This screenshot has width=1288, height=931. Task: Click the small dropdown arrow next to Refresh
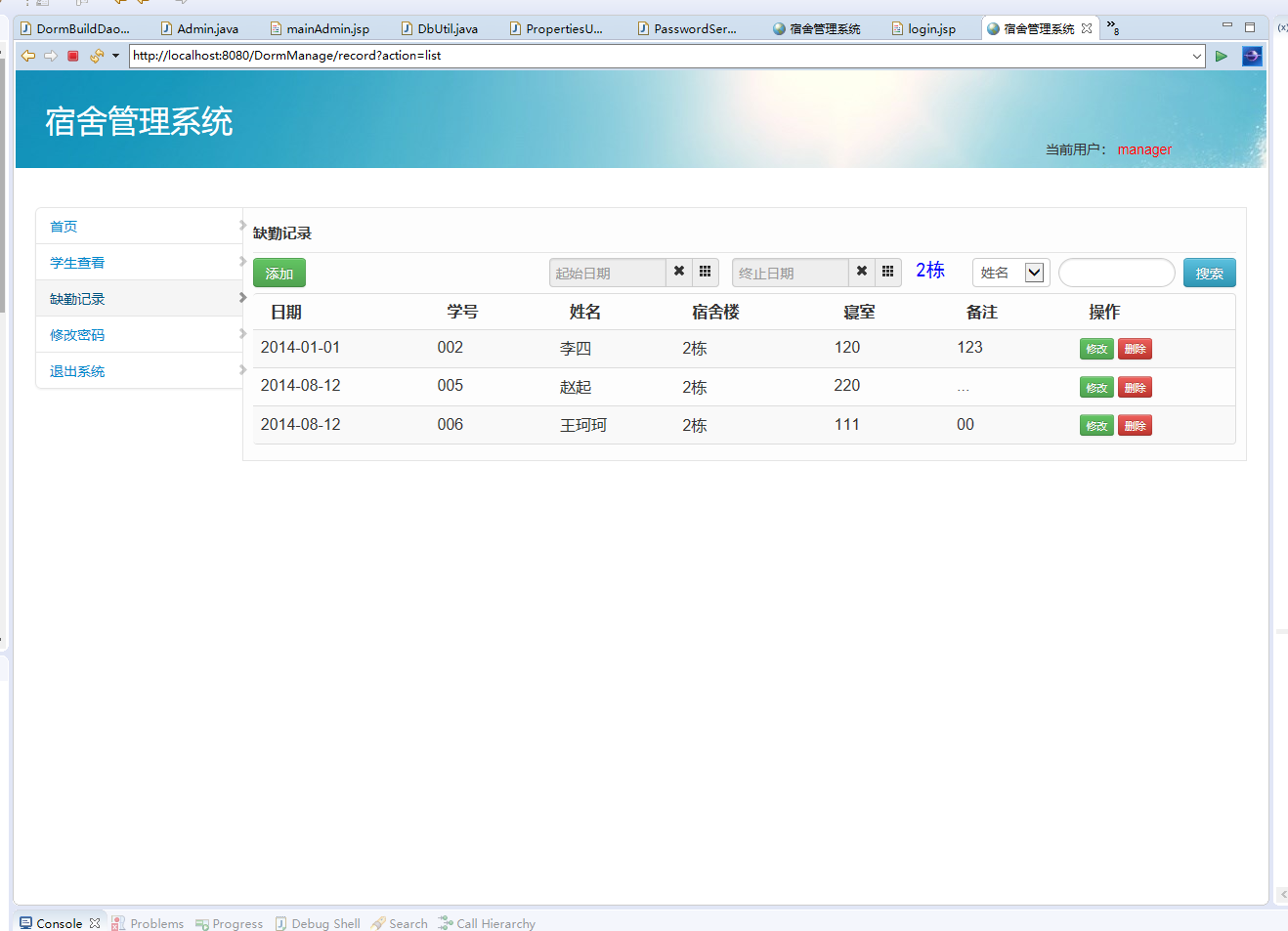[115, 56]
